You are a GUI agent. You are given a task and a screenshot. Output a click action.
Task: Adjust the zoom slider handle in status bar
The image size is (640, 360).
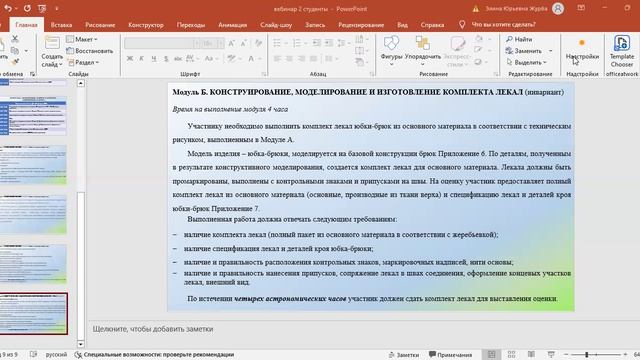587,355
